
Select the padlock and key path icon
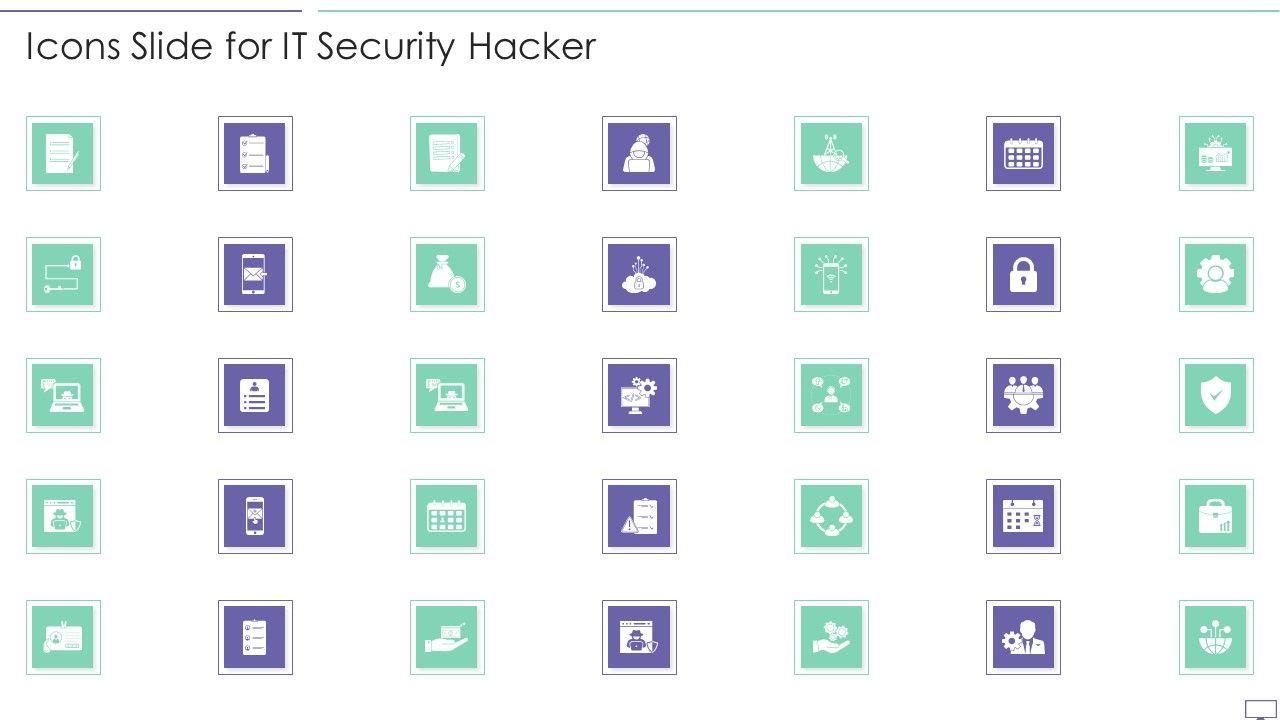tap(63, 274)
